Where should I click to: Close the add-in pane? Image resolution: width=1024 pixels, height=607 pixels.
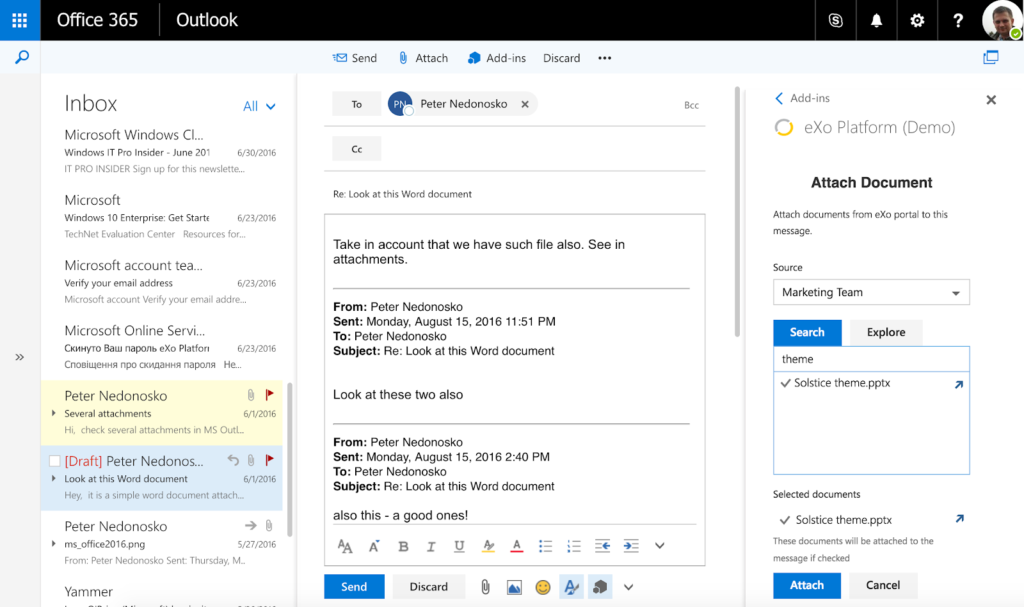tap(991, 100)
